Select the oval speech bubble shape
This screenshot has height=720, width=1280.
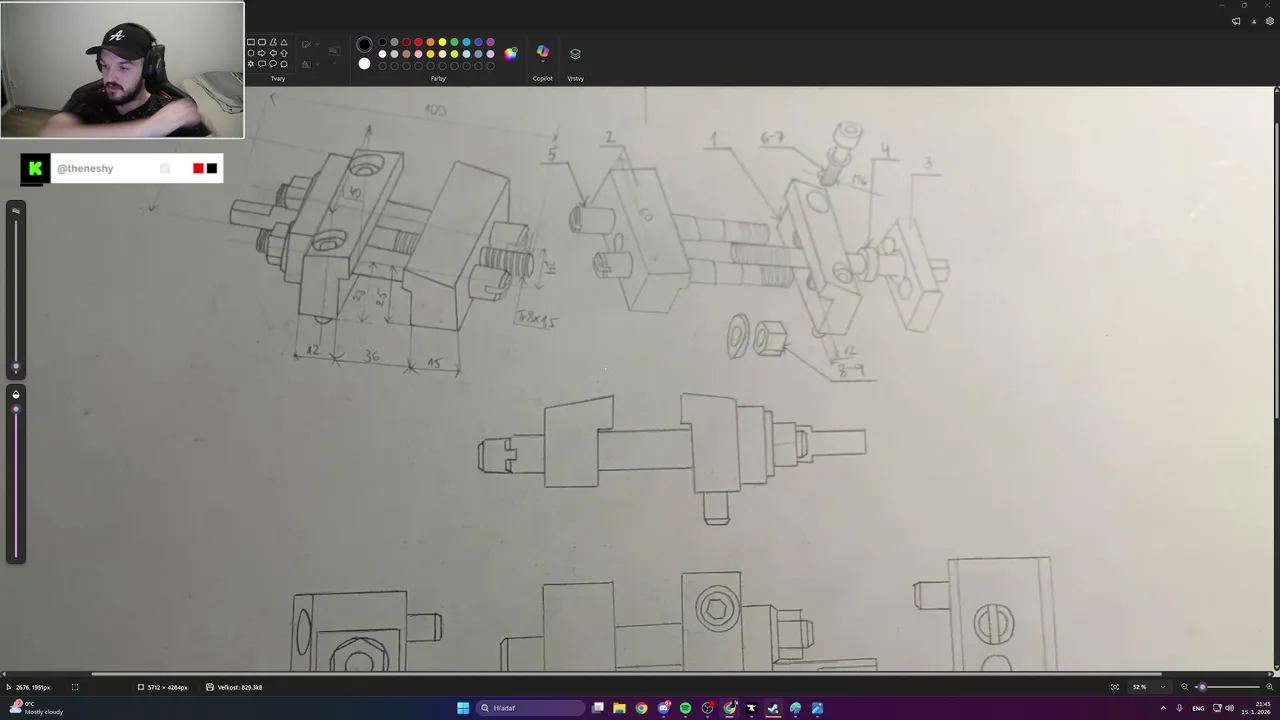coord(273,64)
